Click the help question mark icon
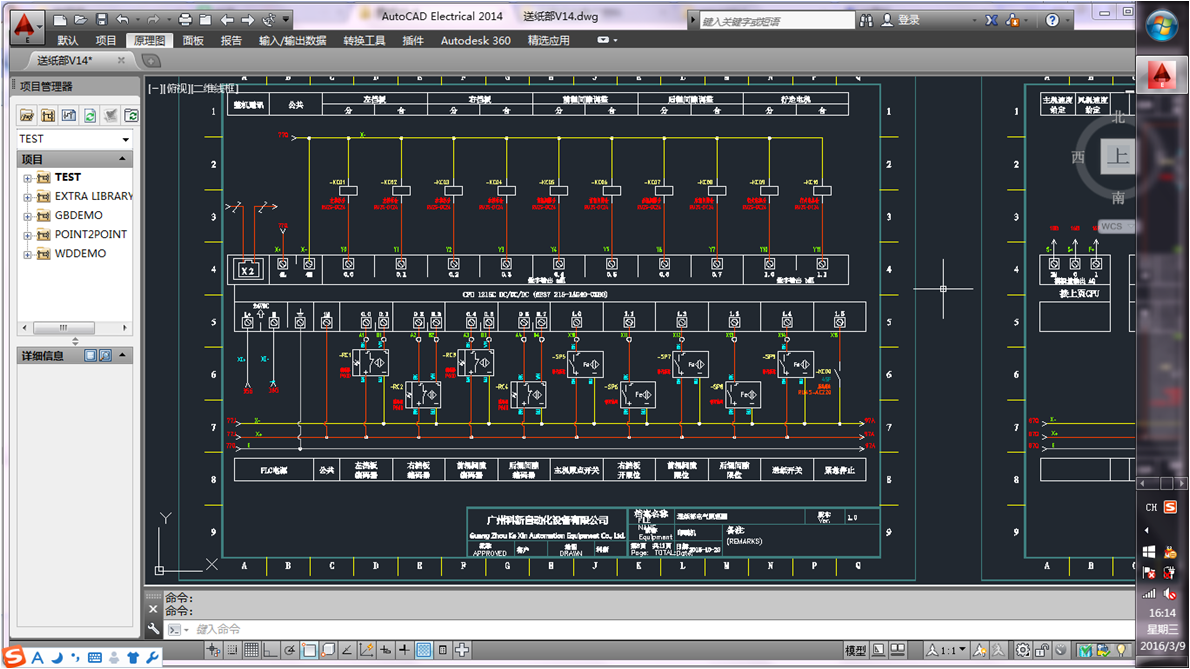Image resolution: width=1190 pixels, height=669 pixels. pos(1052,20)
